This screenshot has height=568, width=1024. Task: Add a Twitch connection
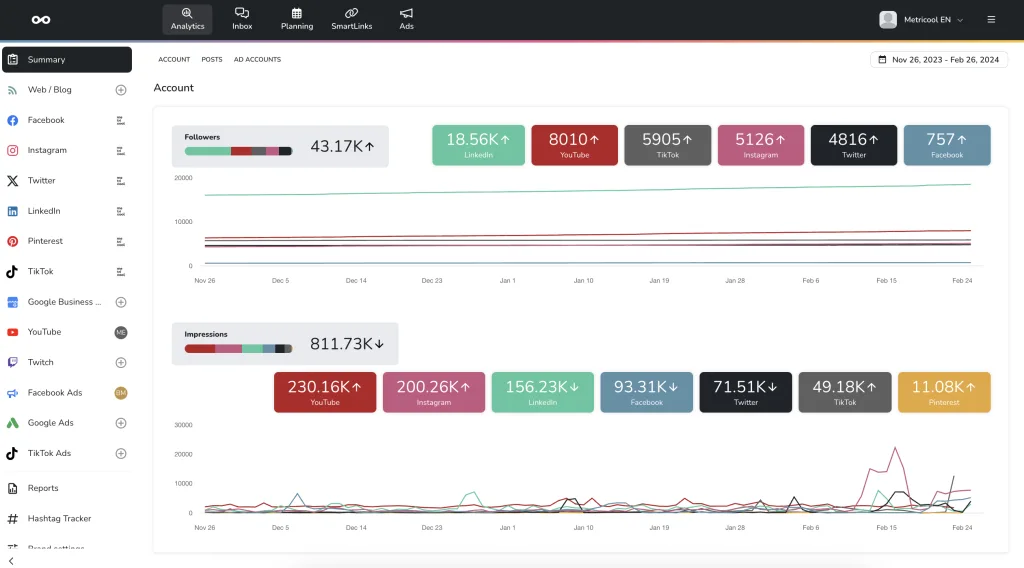pos(121,362)
